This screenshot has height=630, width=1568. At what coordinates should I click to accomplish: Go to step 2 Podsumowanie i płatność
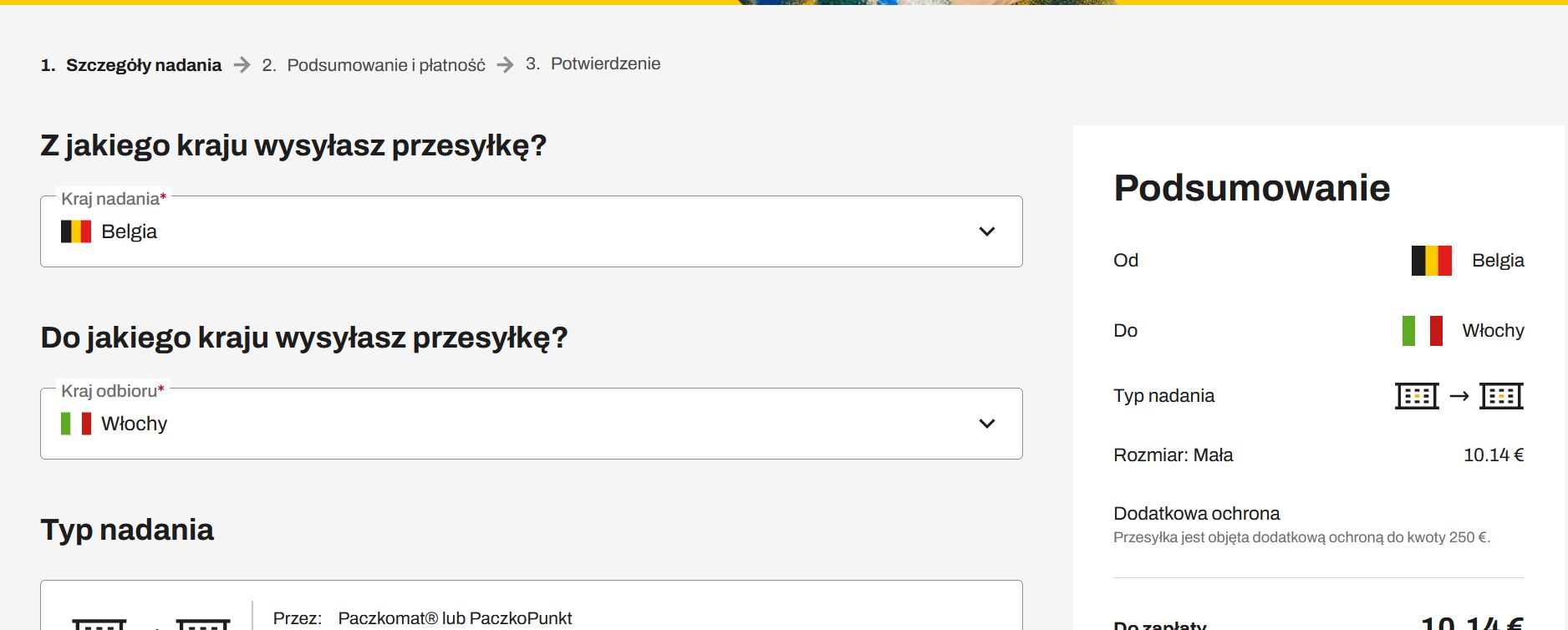coord(385,65)
